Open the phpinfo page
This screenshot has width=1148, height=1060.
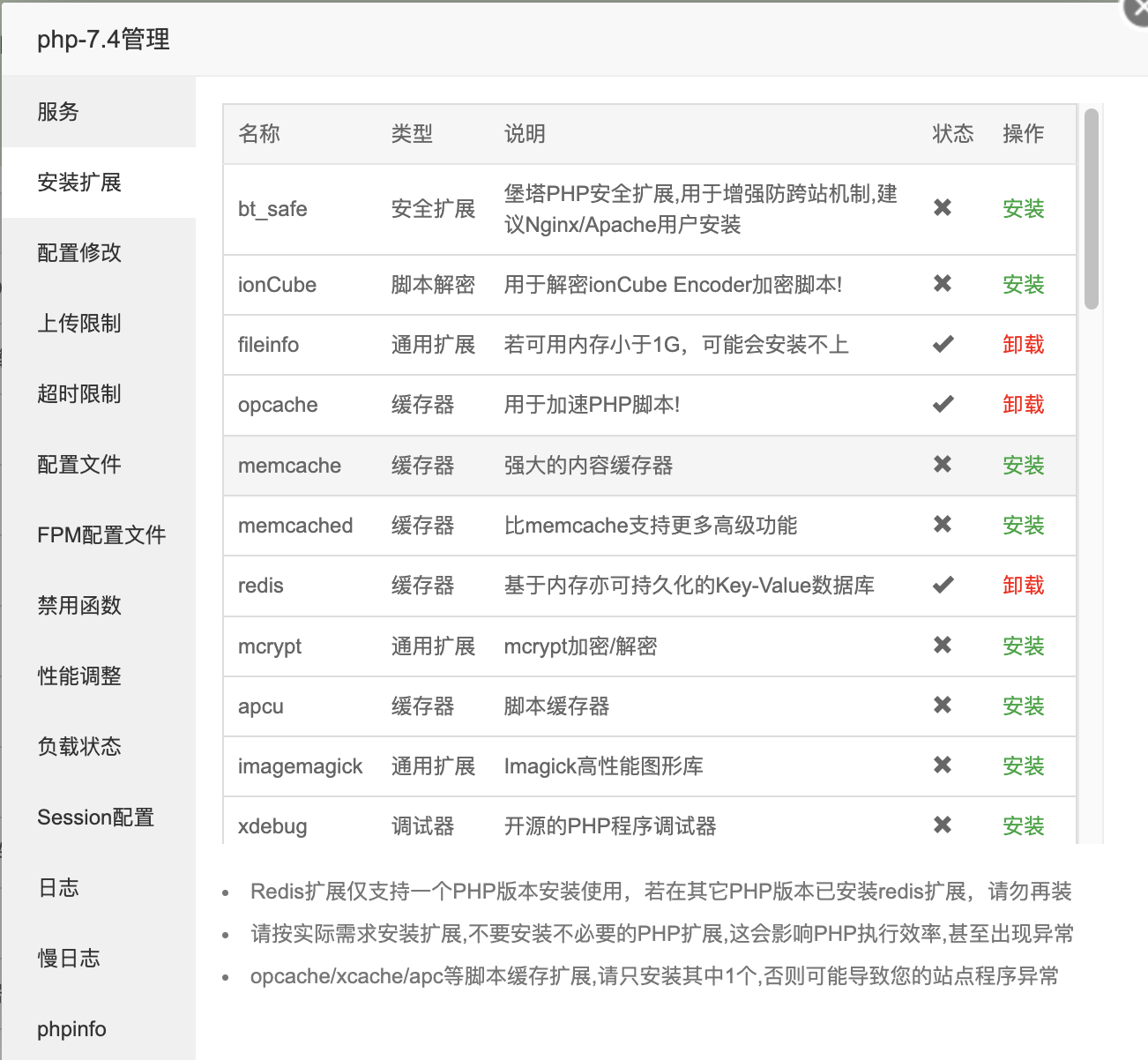click(71, 1028)
